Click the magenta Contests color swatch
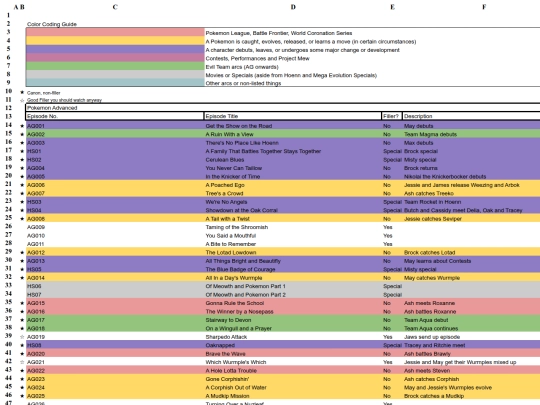Image resolution: width=540 pixels, height=405 pixels. pos(115,58)
